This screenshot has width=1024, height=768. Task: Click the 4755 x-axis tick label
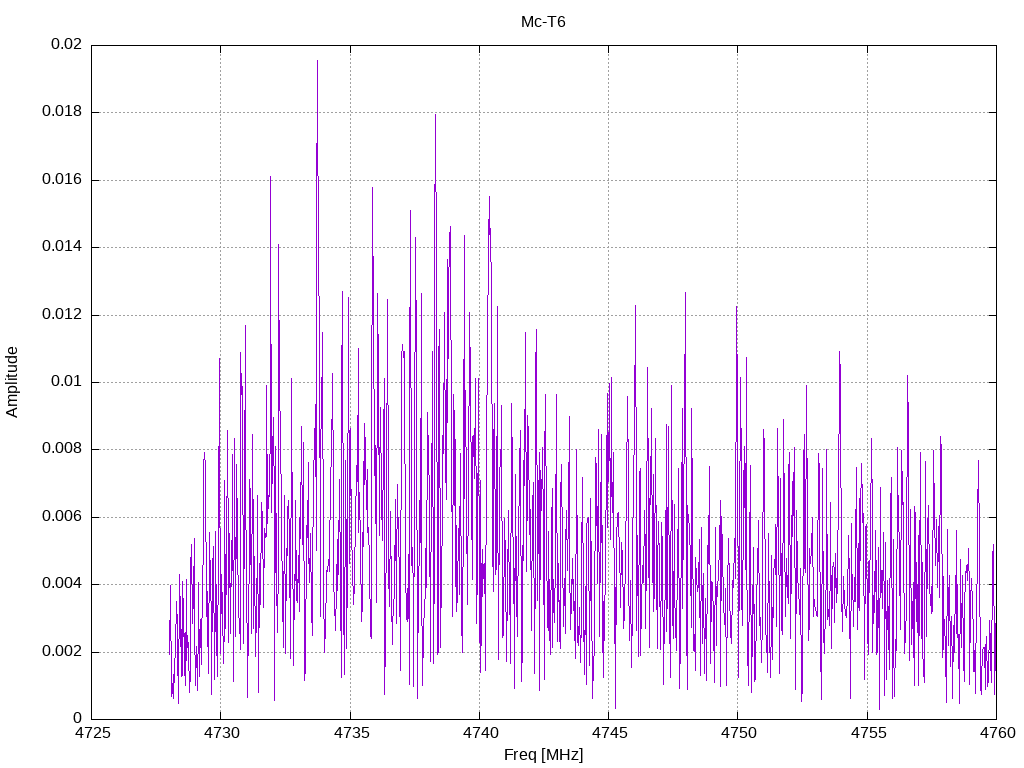(868, 733)
